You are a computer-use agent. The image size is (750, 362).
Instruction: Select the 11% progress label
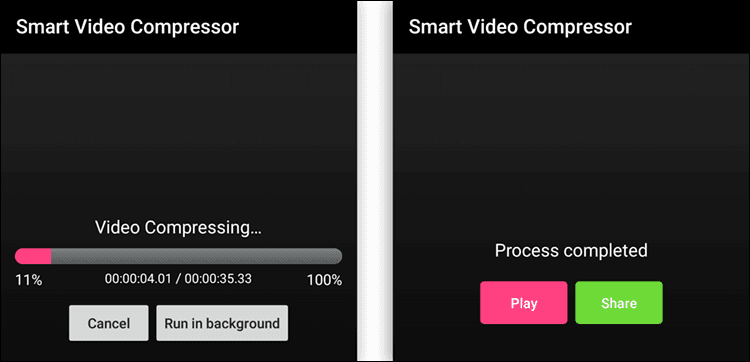[29, 280]
